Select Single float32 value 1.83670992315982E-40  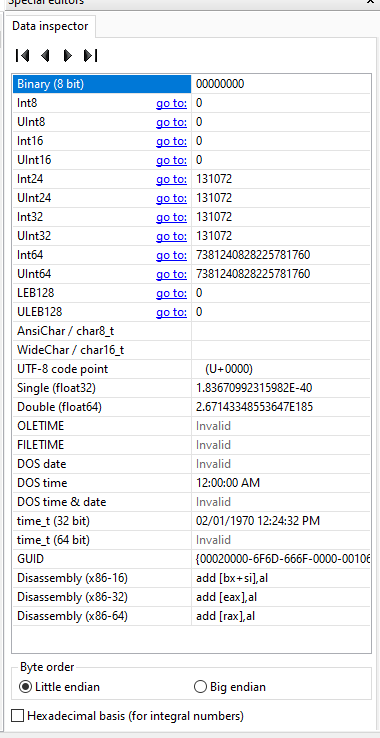[254, 388]
